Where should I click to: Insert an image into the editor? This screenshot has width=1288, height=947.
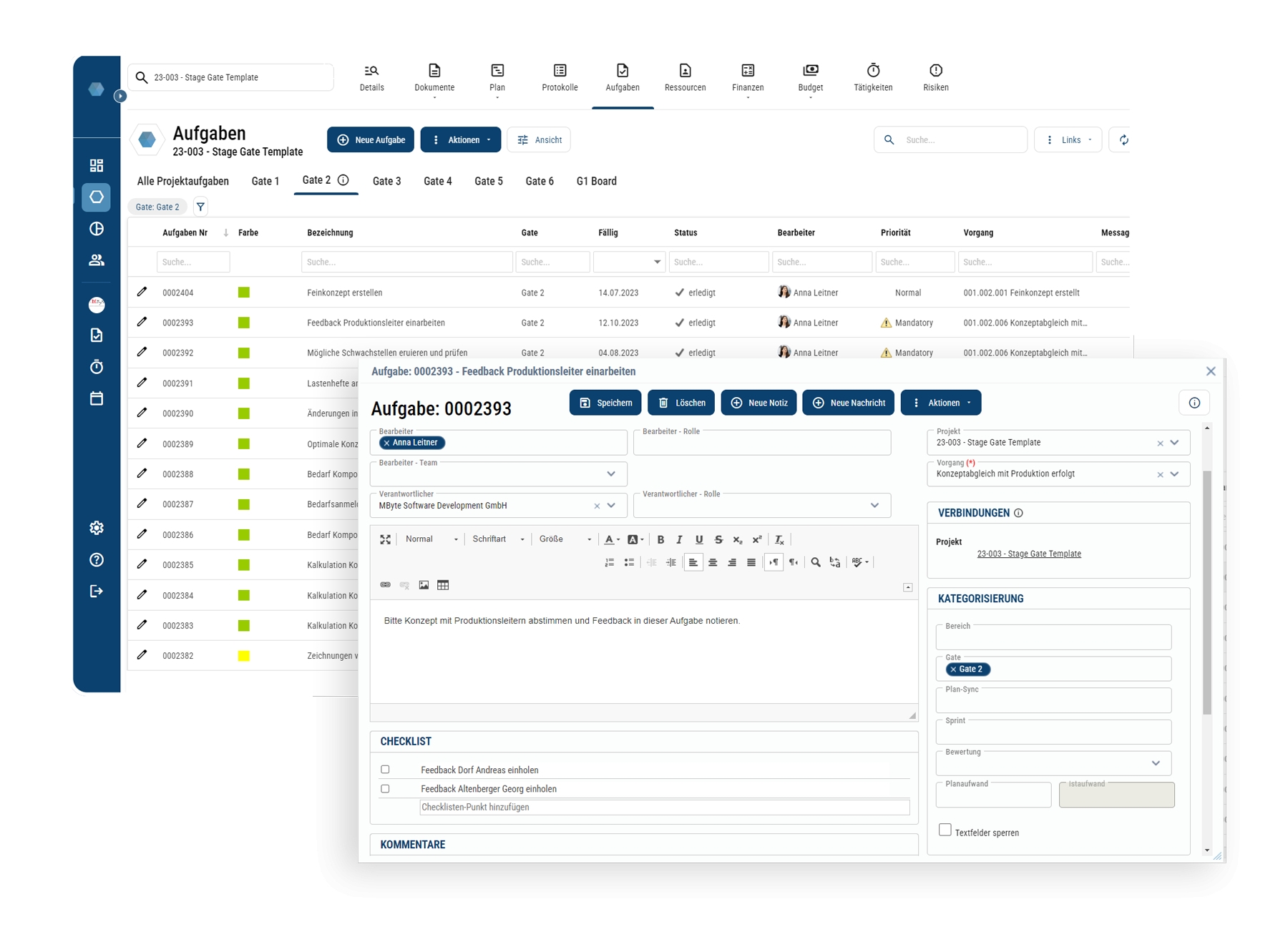[424, 585]
